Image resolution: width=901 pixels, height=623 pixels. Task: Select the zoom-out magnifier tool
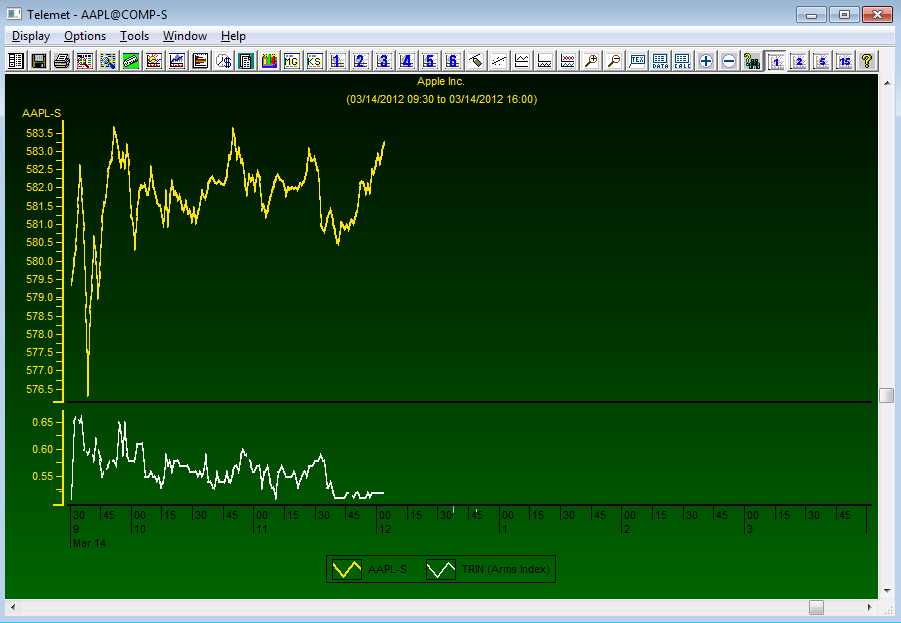coord(612,60)
